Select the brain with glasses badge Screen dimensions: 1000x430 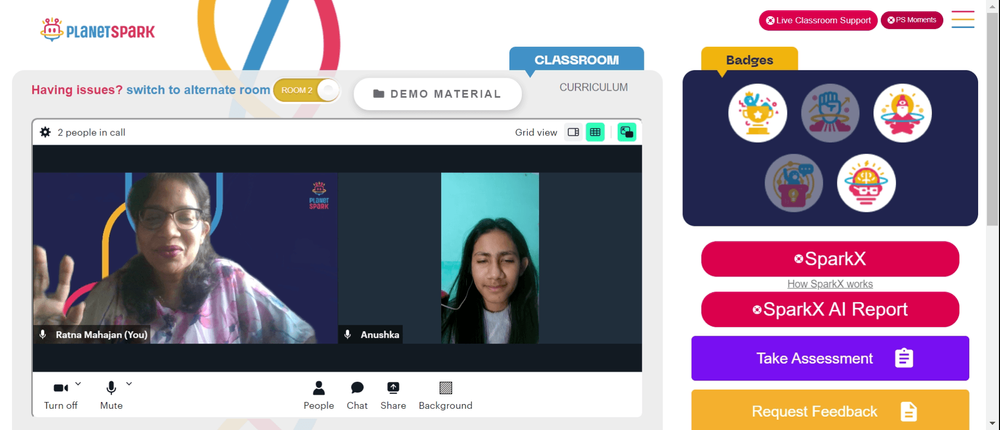point(866,183)
